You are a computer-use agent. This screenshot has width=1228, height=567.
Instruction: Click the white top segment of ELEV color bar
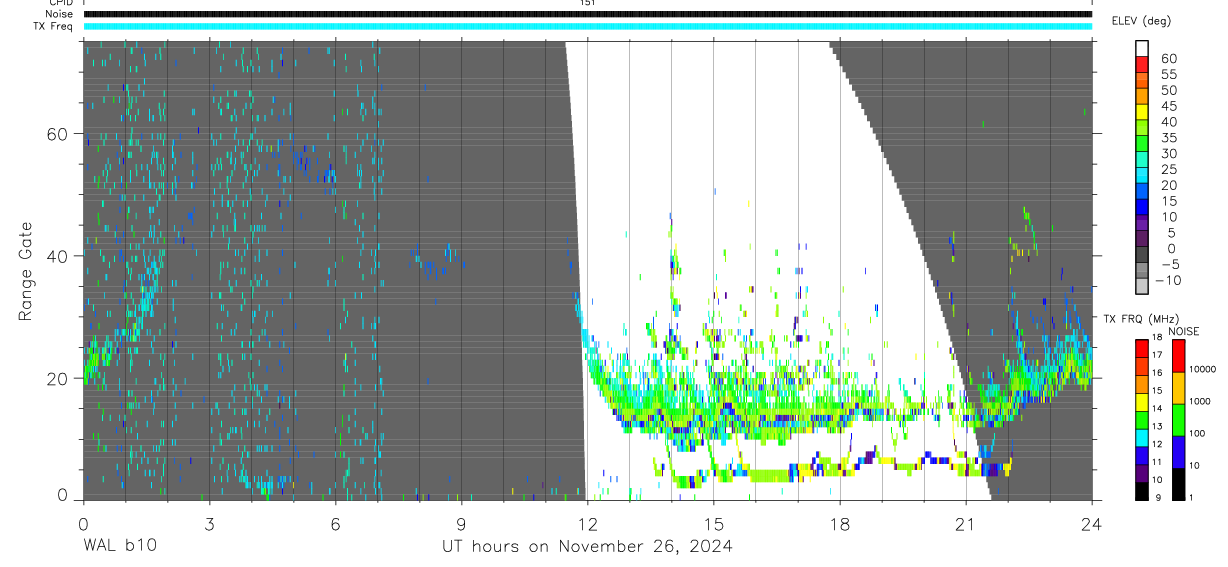coord(1142,48)
